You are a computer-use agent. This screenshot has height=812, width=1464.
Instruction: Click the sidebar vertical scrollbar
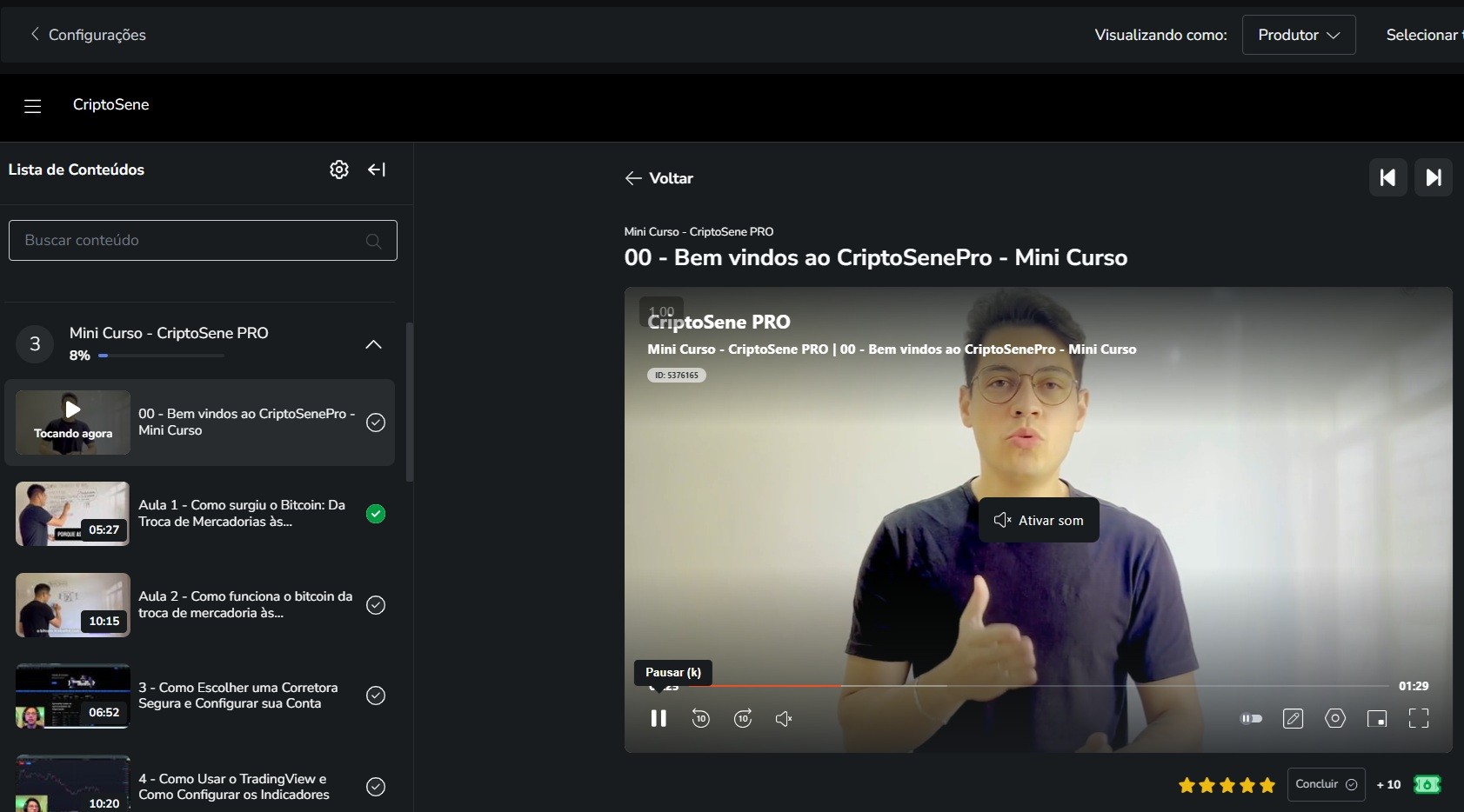(x=410, y=402)
